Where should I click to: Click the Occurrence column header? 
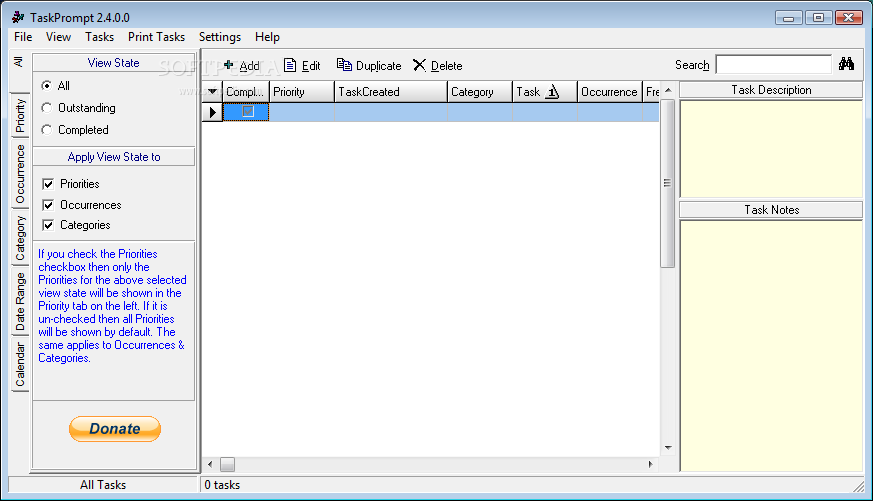pos(609,92)
